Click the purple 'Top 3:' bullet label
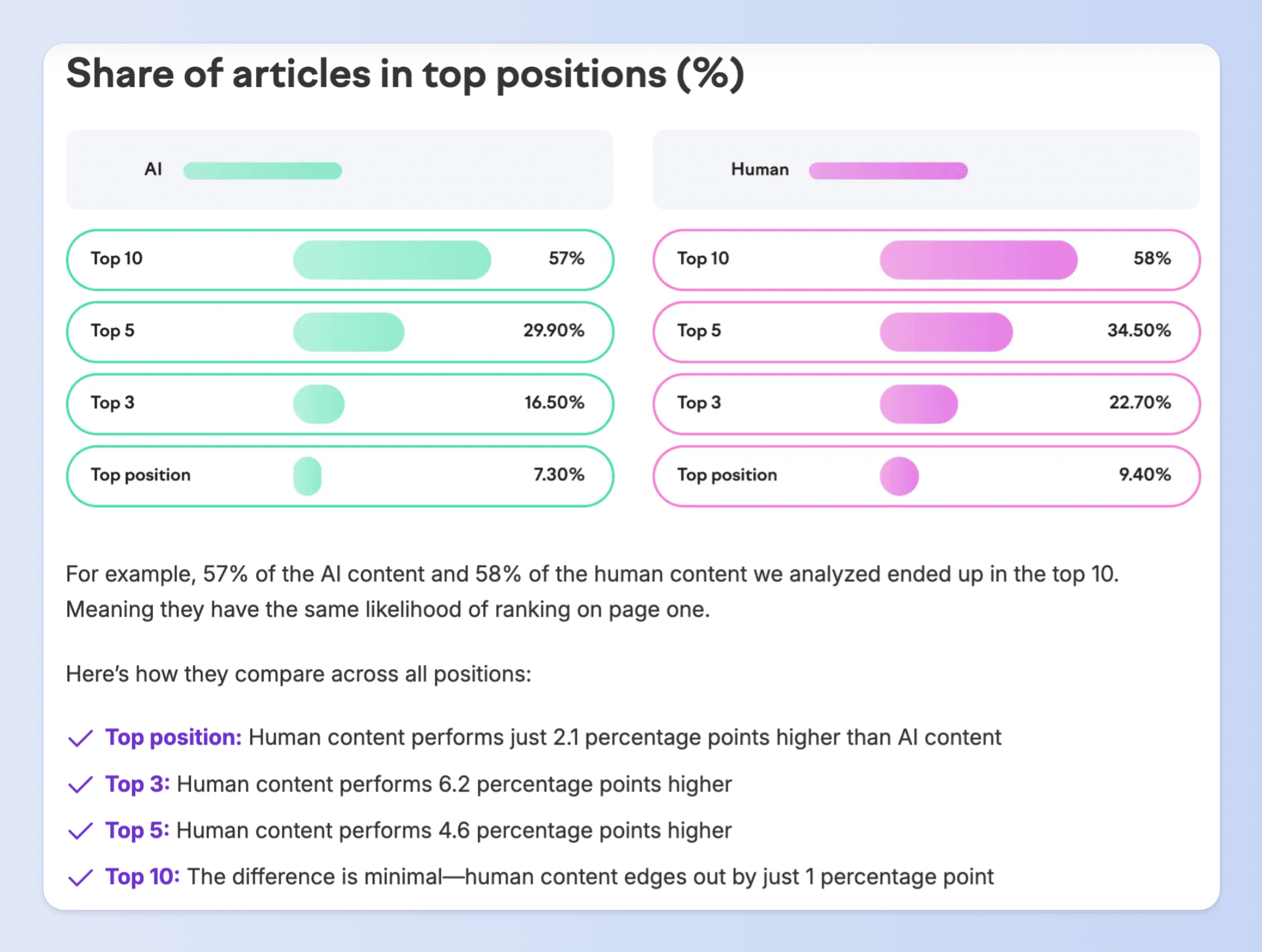 (x=137, y=784)
